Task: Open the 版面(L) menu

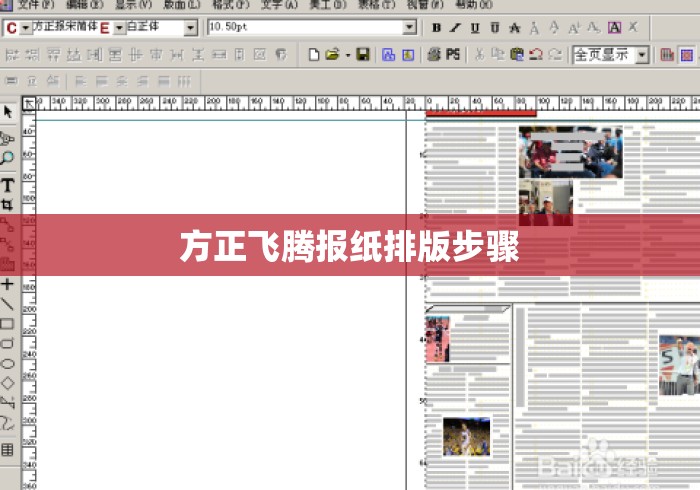Action: (182, 5)
